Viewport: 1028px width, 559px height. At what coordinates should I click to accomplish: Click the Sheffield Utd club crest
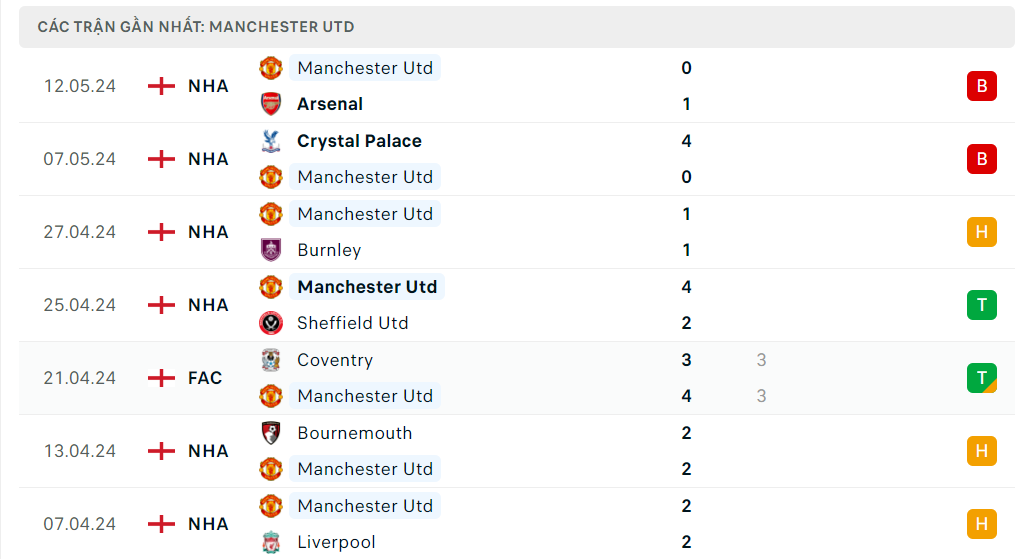[x=271, y=323]
